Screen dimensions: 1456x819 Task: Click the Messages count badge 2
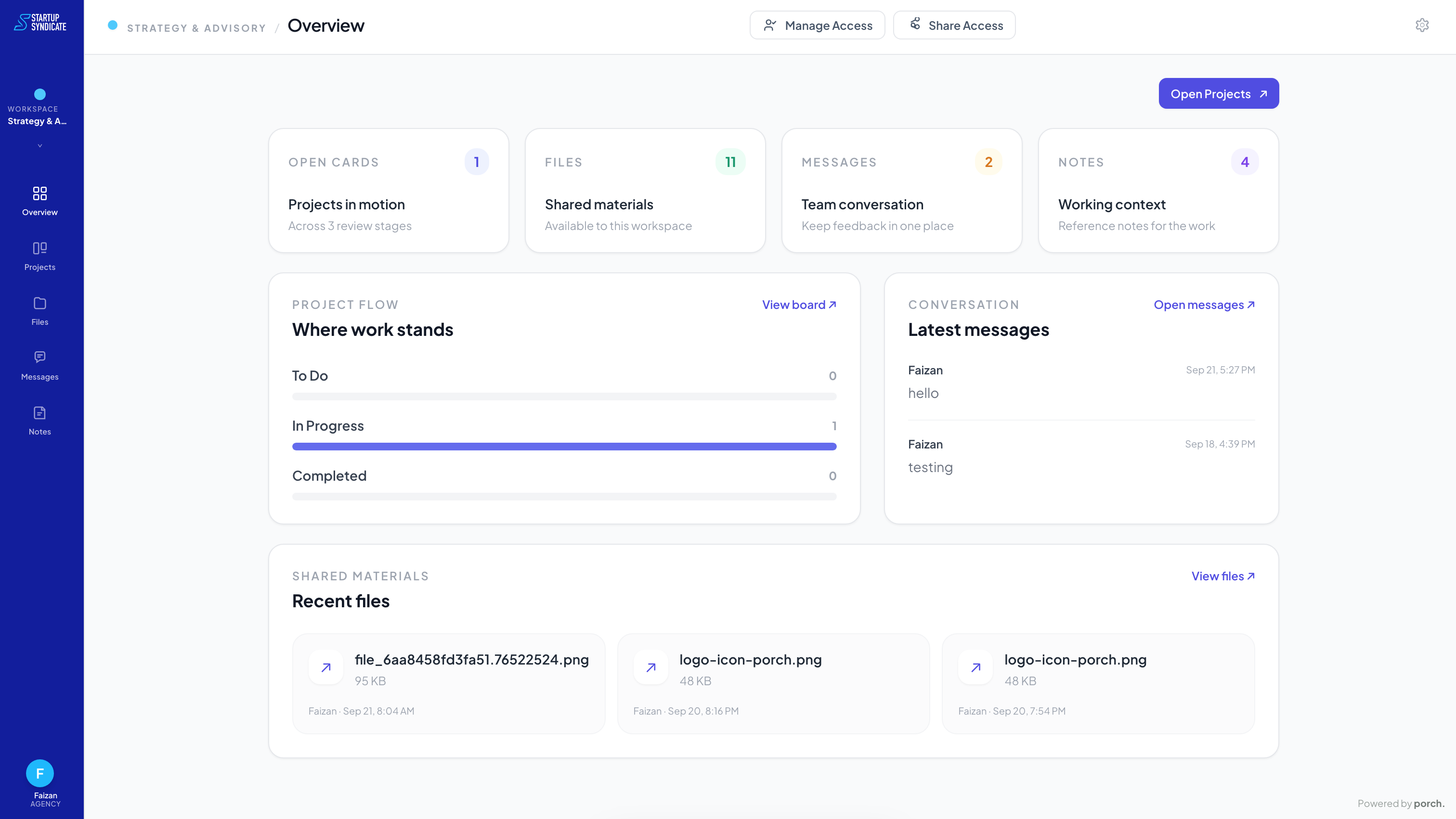click(x=988, y=162)
